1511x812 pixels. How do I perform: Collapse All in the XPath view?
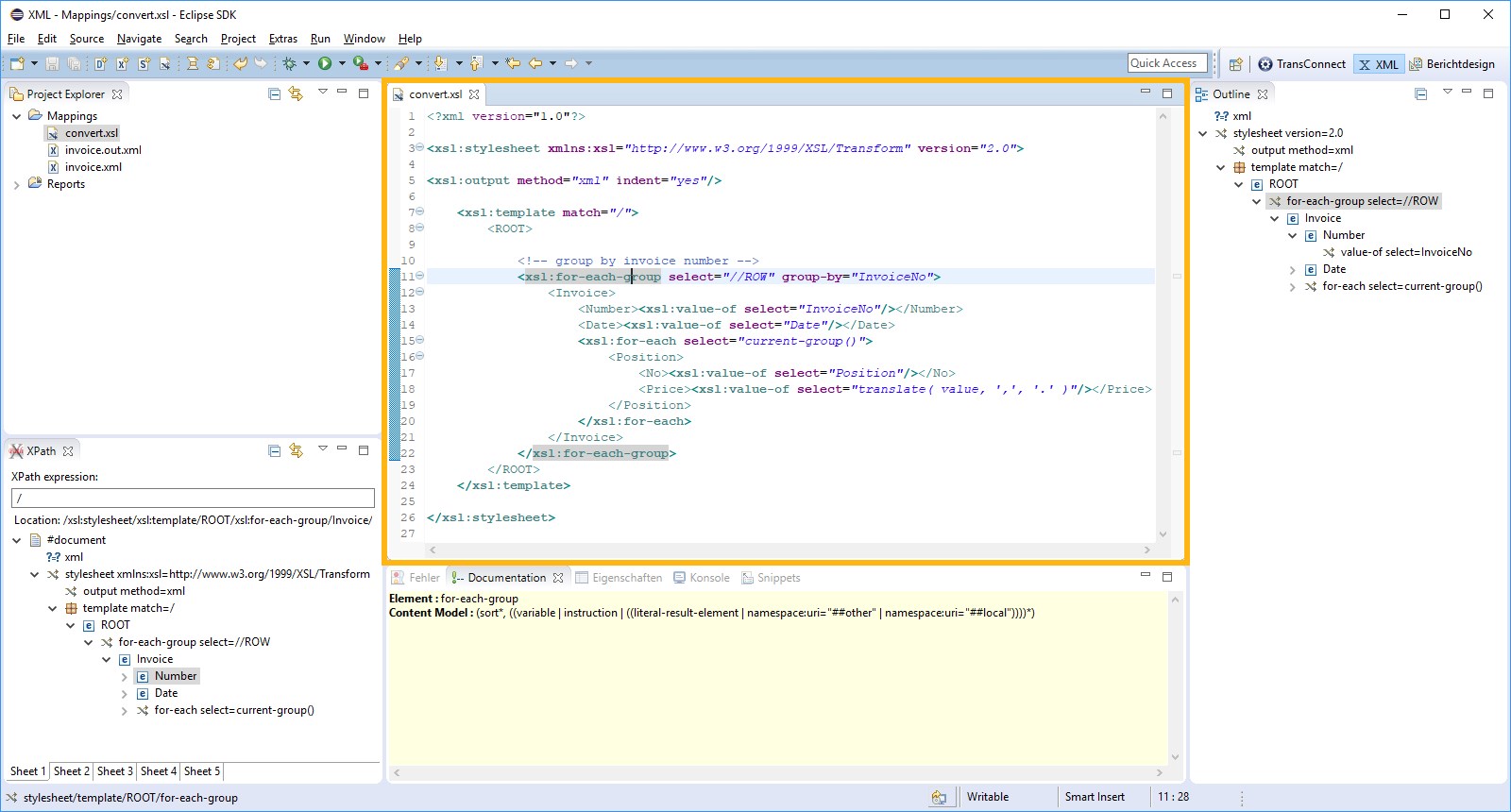point(275,450)
